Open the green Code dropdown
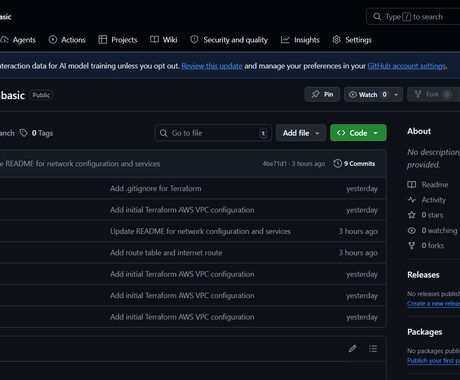 click(x=358, y=133)
